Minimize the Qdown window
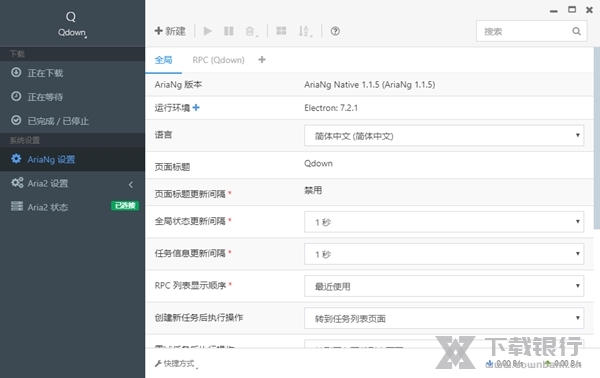This screenshot has height=378, width=600. click(553, 11)
